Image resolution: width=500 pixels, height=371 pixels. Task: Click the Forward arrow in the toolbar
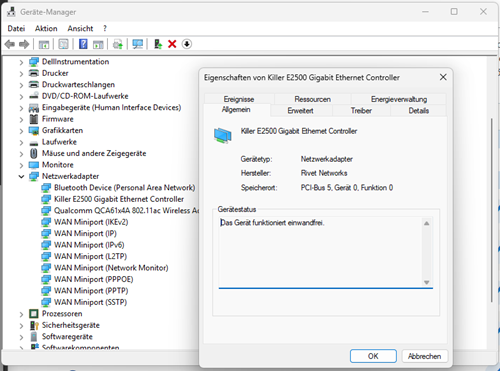(x=24, y=44)
